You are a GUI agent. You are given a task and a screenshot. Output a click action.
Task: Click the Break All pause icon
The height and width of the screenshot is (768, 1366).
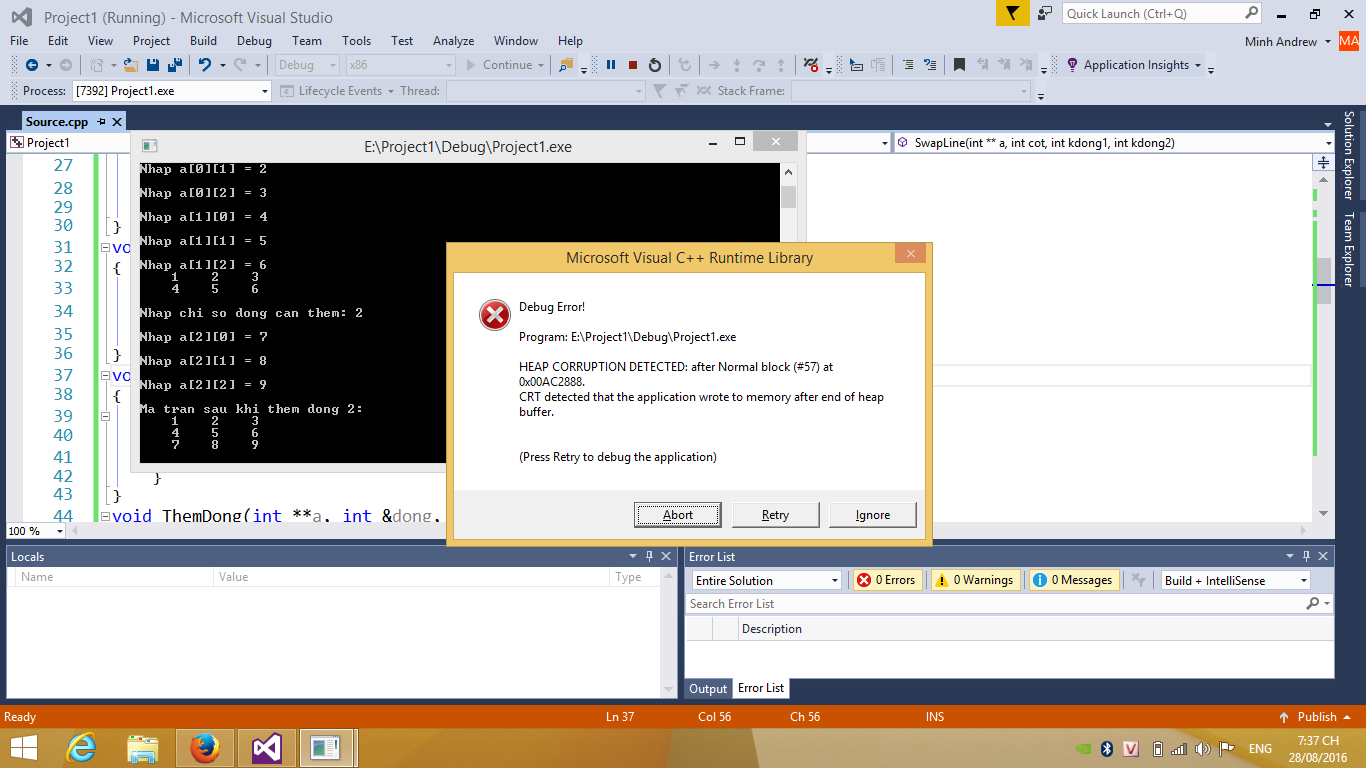click(611, 65)
